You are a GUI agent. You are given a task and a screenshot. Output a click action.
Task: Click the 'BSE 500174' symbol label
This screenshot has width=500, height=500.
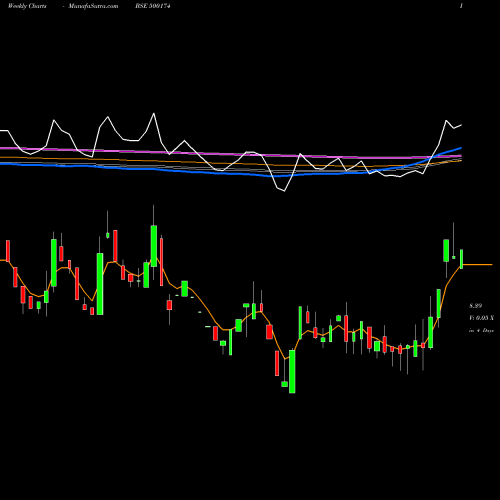(153, 6)
